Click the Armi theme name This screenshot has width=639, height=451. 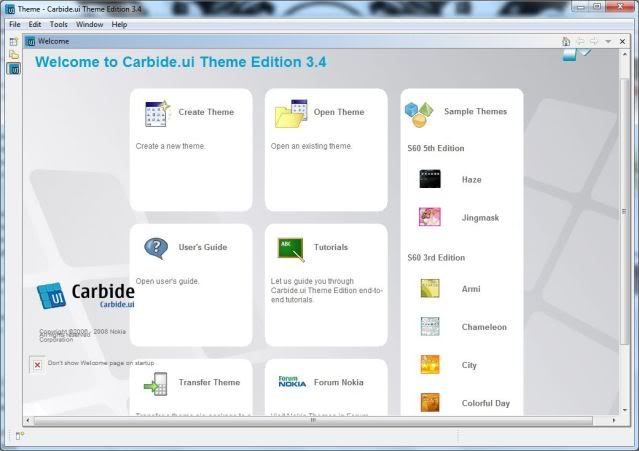pos(471,289)
